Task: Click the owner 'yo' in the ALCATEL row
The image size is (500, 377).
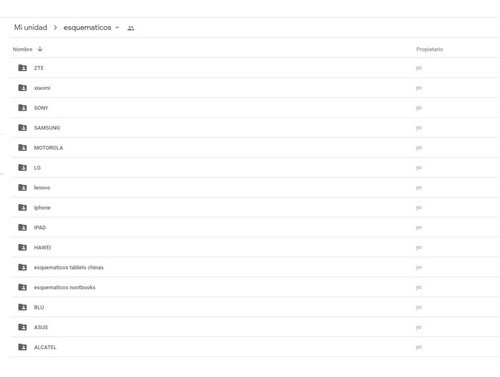Action: (419, 347)
